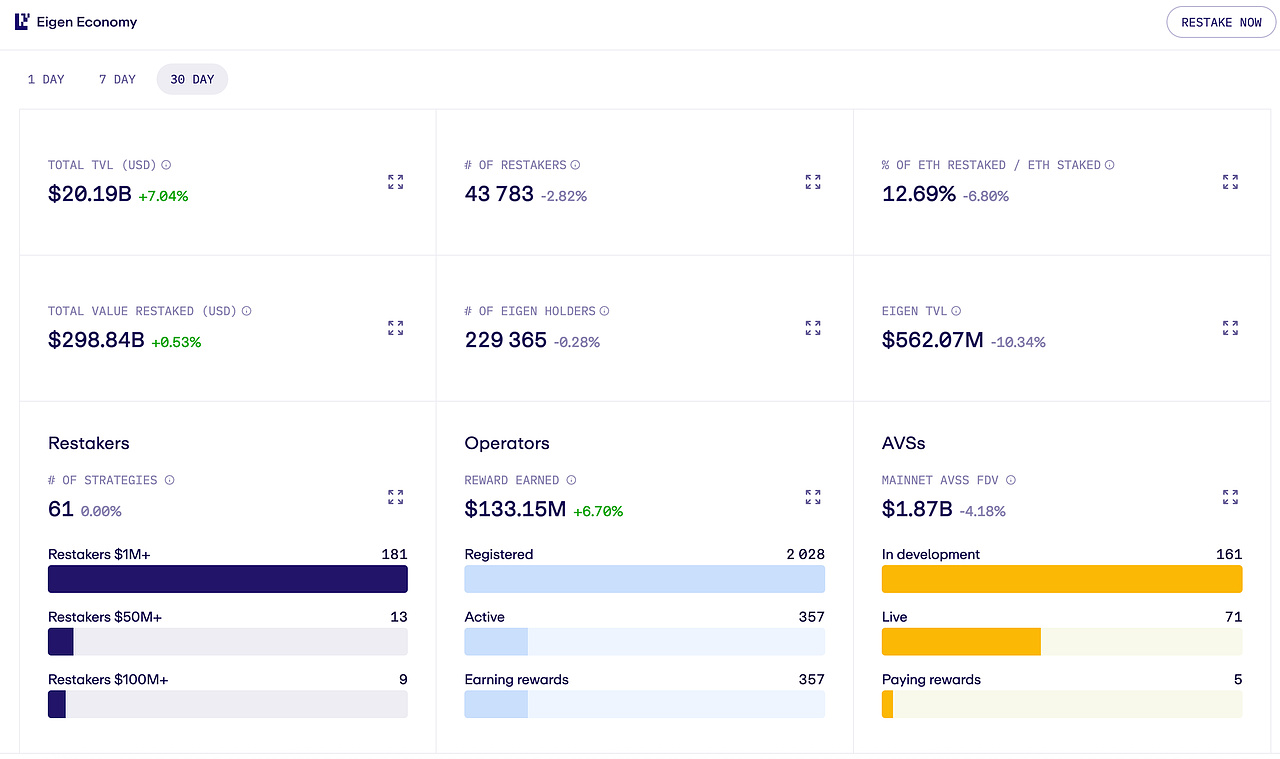Switch to the 7 DAY tab
The height and width of the screenshot is (759, 1280).
click(117, 79)
